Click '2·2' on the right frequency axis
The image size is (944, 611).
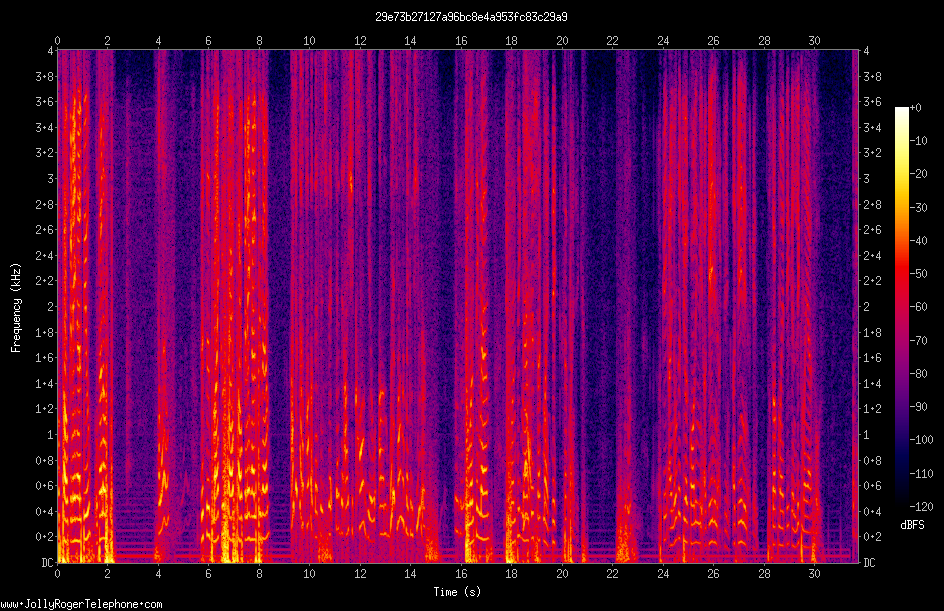coord(873,281)
